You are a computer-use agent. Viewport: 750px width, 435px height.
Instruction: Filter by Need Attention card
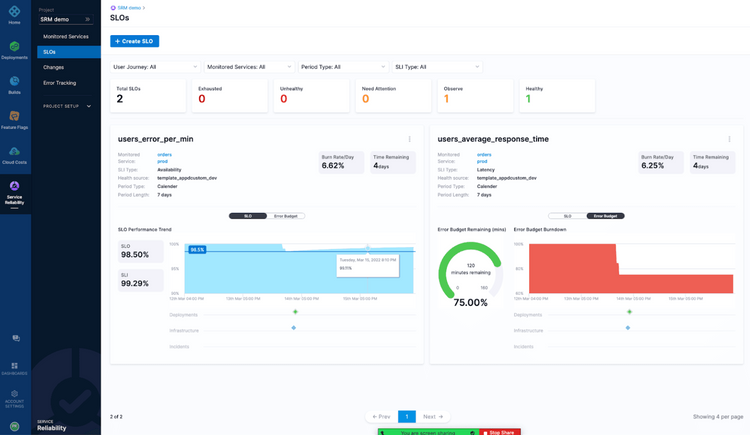[x=393, y=96]
